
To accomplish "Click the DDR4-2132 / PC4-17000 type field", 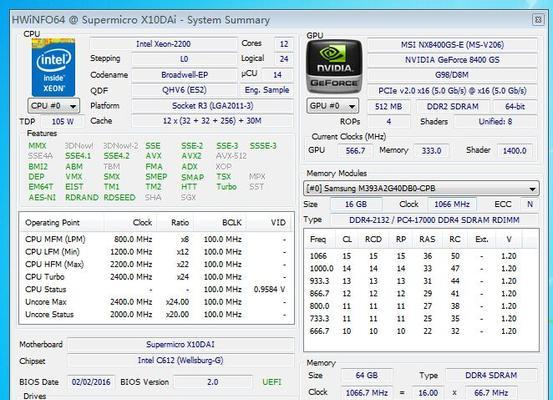I will 434,220.
